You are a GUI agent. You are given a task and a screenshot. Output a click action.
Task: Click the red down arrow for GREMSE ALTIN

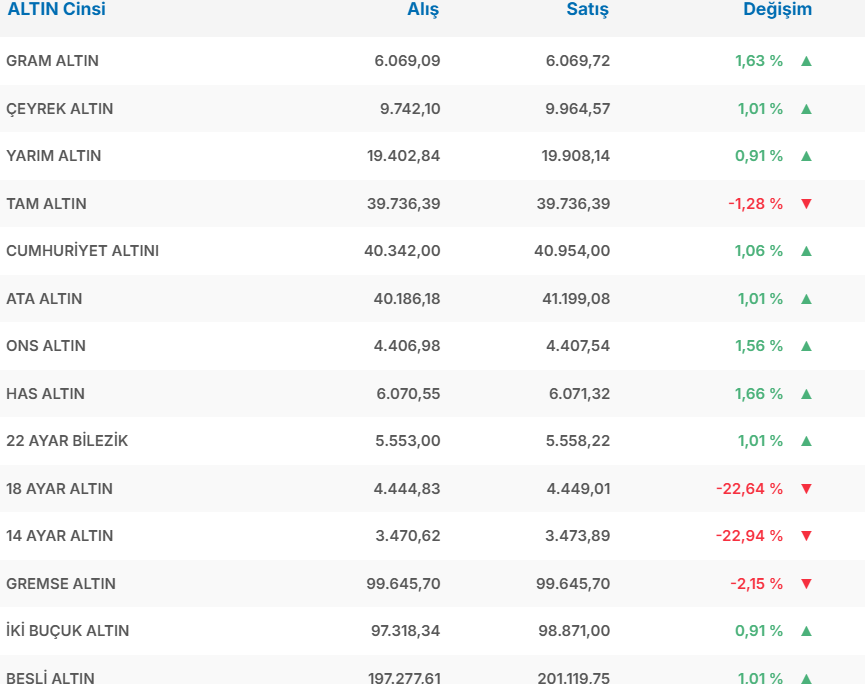(806, 584)
